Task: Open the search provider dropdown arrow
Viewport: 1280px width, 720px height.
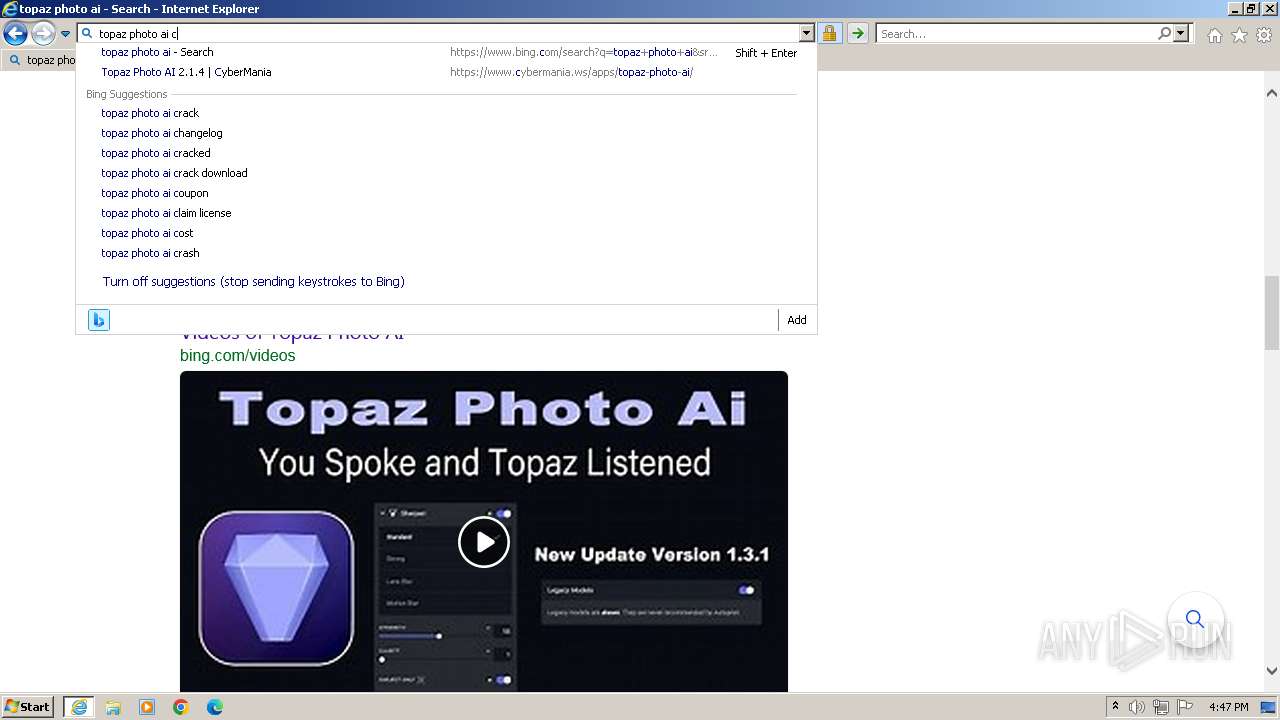Action: [x=1181, y=34]
